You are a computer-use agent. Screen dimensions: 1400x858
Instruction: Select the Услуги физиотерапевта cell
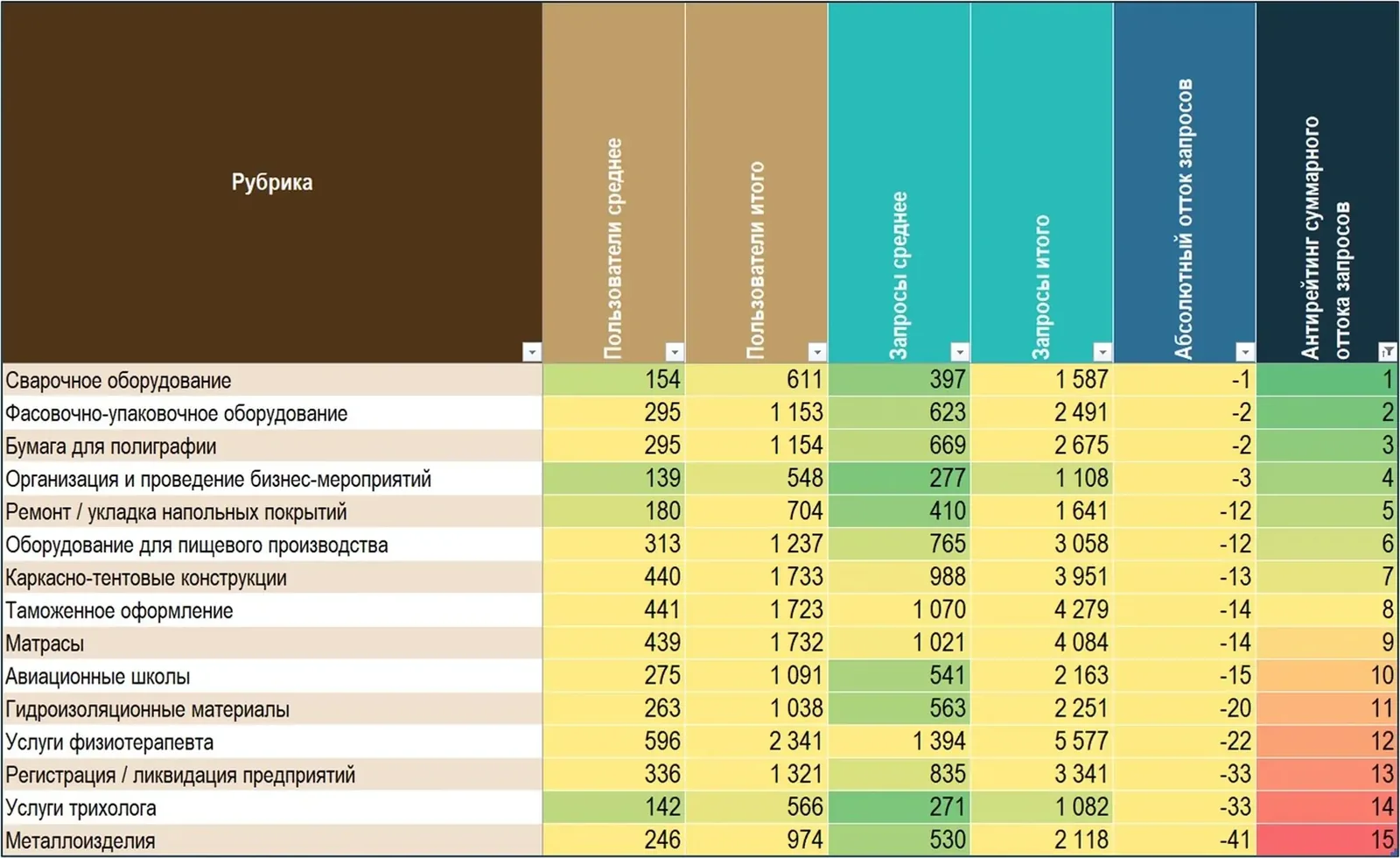click(x=272, y=742)
